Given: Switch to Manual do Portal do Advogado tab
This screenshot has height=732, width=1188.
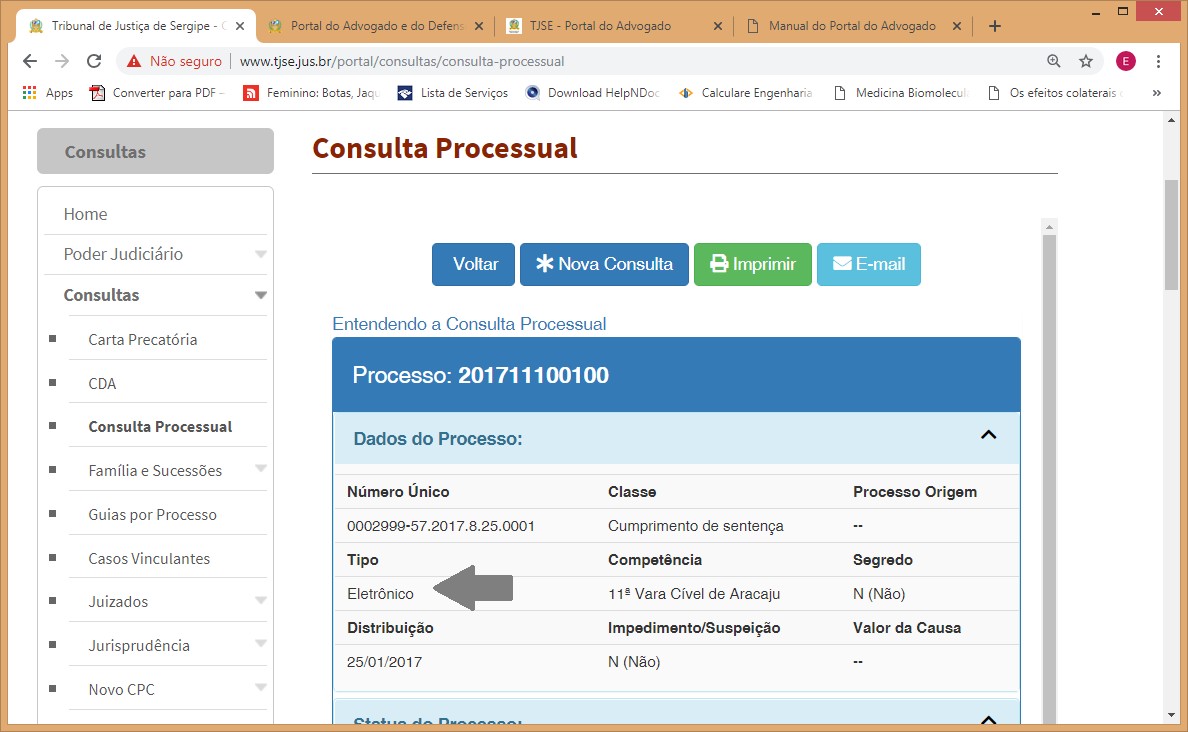Looking at the screenshot, I should 851,26.
